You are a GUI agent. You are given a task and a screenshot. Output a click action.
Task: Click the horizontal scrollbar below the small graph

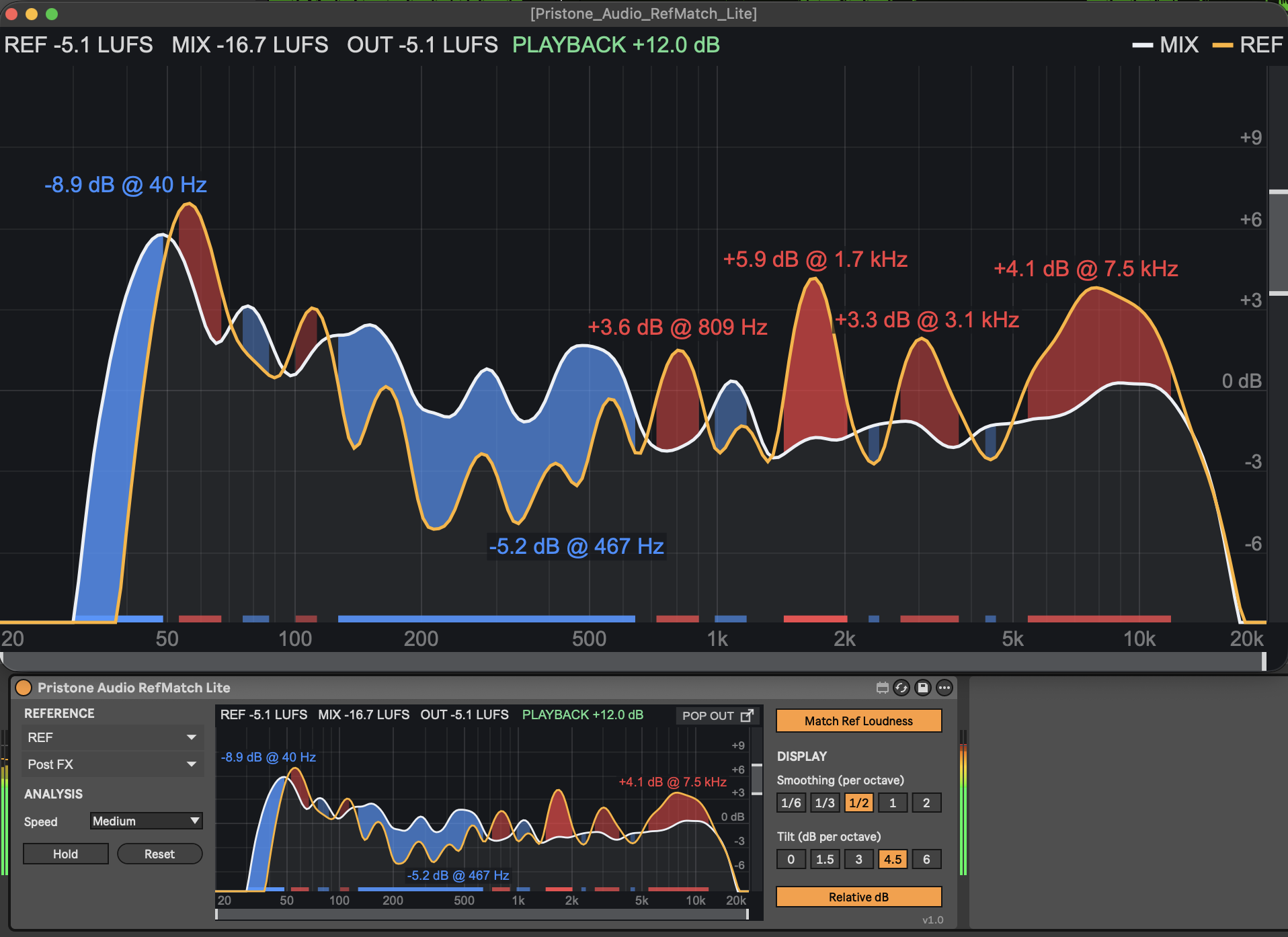(x=482, y=914)
